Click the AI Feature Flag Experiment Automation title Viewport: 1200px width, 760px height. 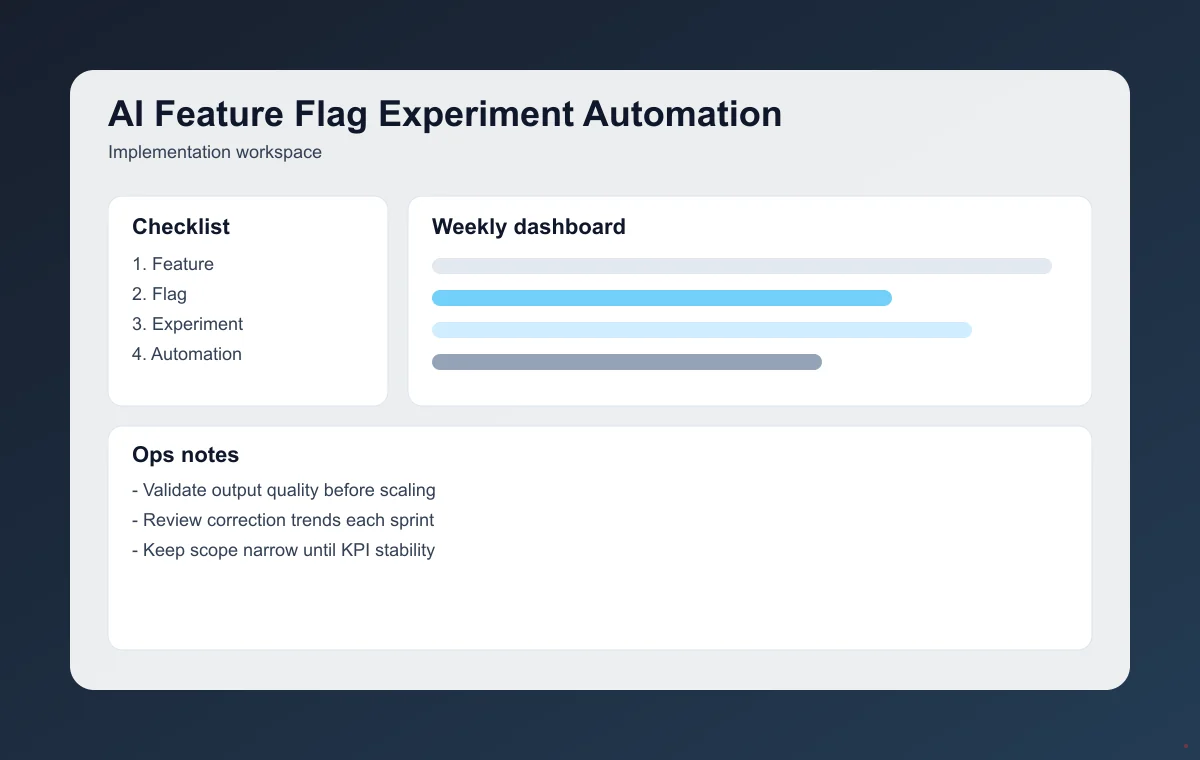444,114
